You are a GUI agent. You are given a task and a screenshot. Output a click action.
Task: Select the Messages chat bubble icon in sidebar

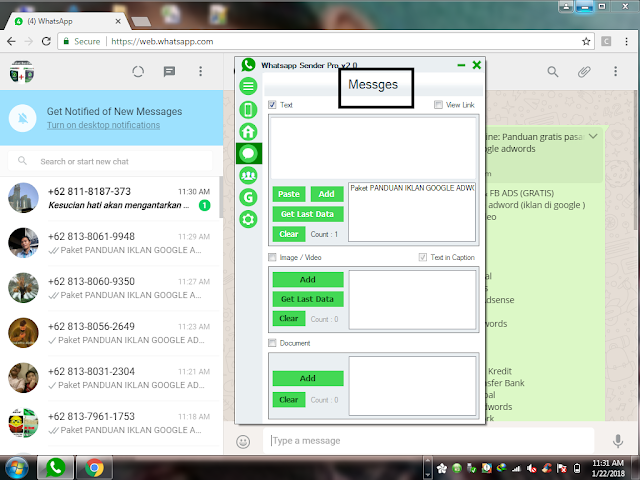pos(248,153)
